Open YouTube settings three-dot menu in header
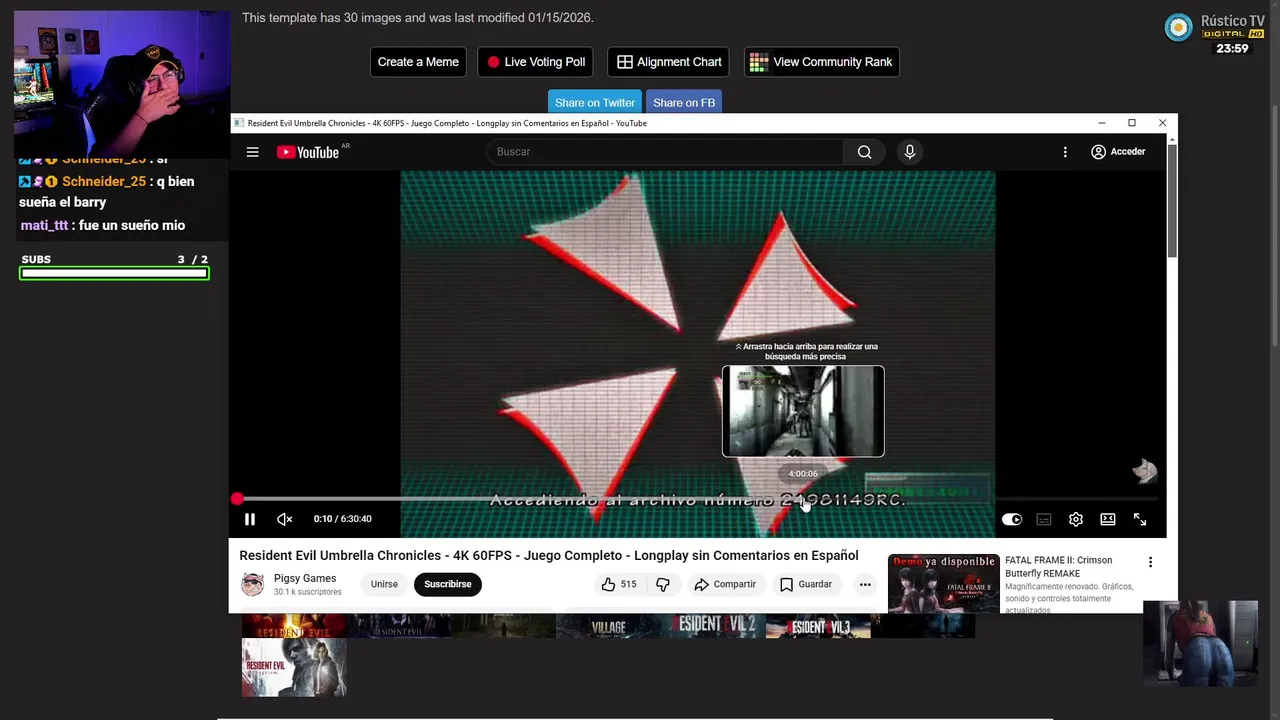The image size is (1280, 720). tap(1065, 152)
